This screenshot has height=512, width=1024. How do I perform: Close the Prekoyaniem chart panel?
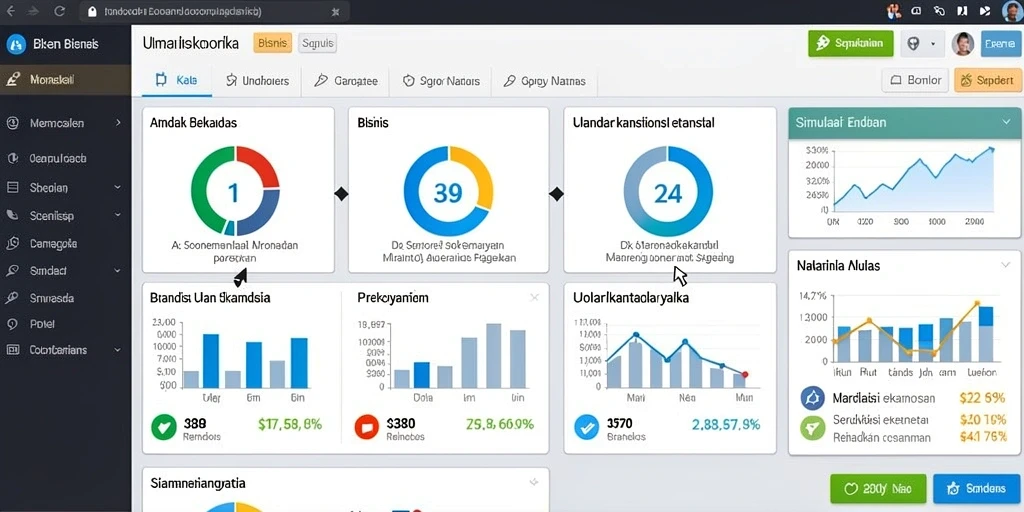click(x=534, y=298)
